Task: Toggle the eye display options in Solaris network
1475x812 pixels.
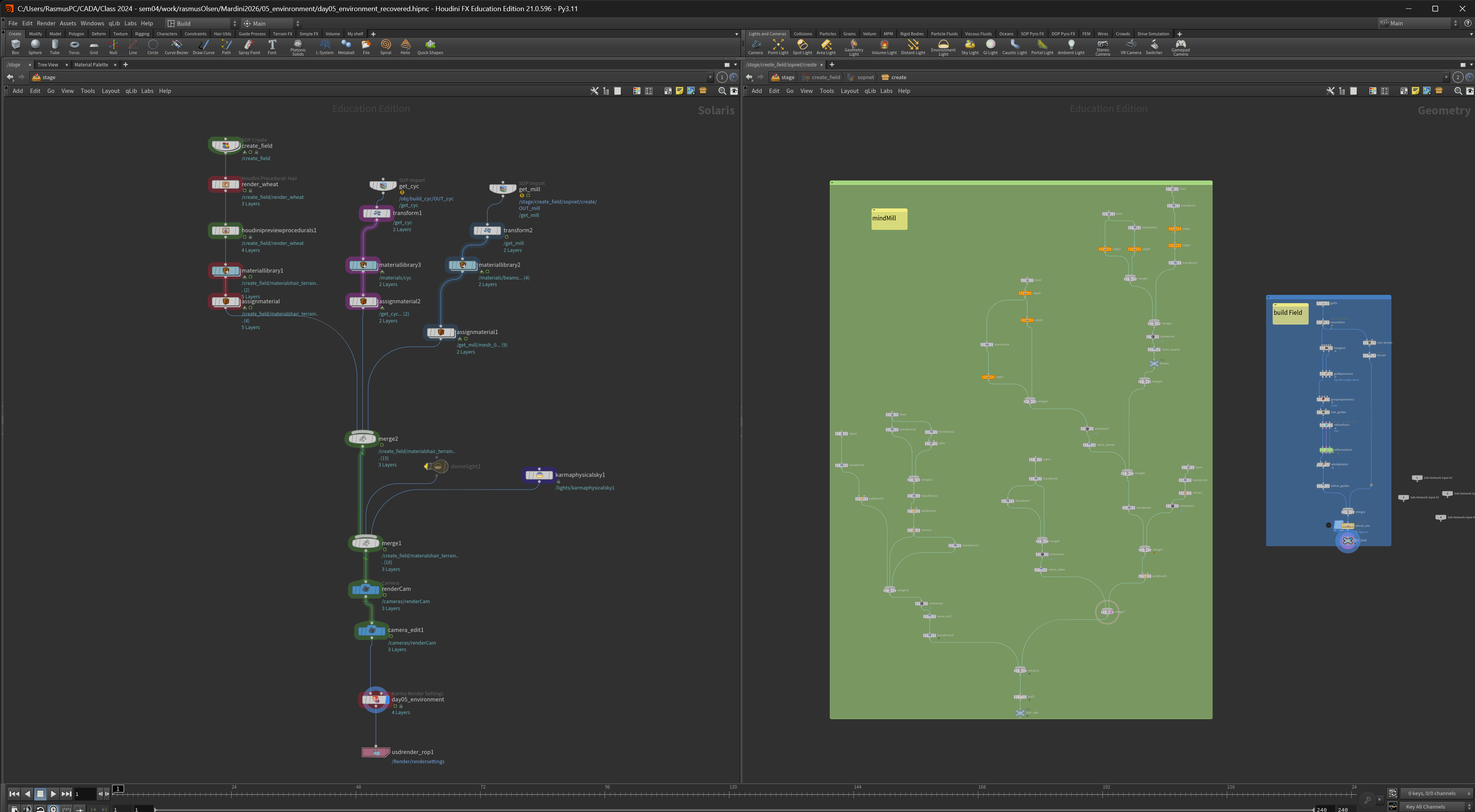Action: [734, 91]
